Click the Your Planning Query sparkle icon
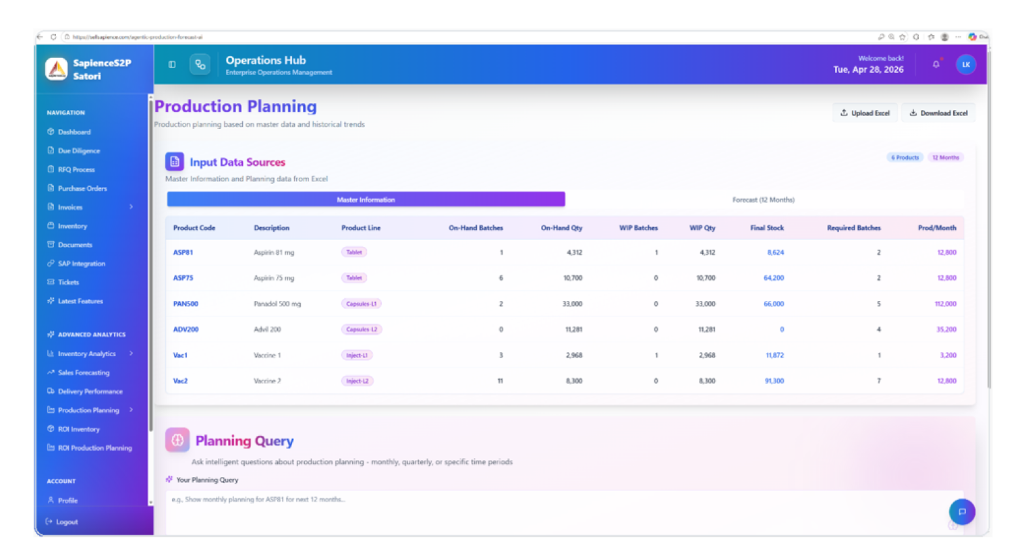 [x=169, y=480]
